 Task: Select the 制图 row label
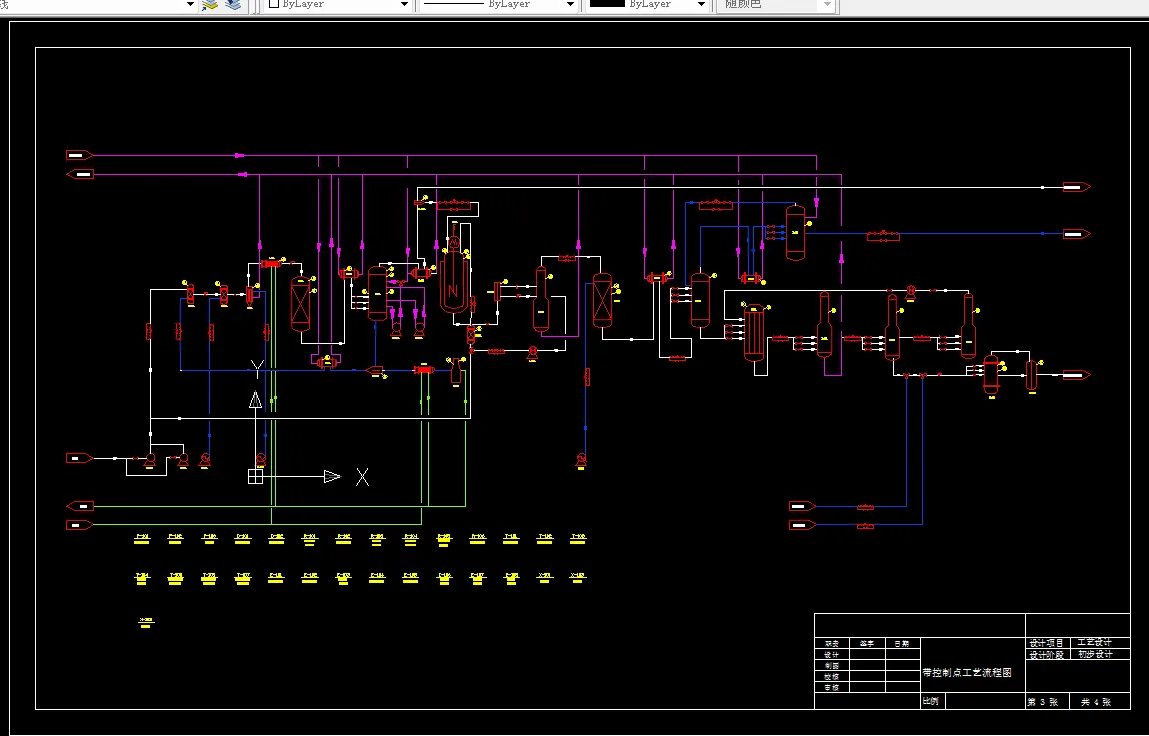pyautogui.click(x=832, y=666)
